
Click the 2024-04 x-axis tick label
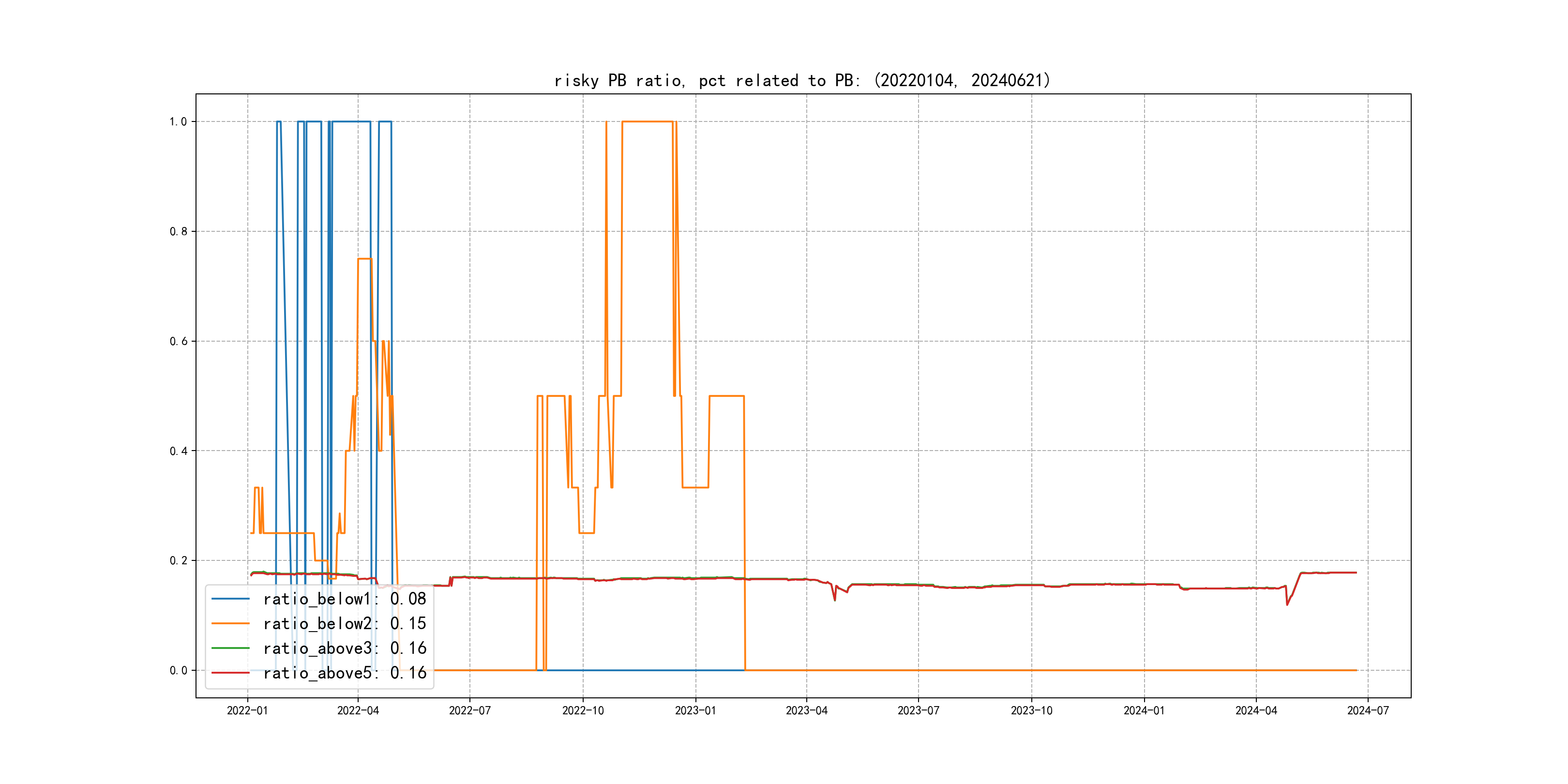(1256, 710)
